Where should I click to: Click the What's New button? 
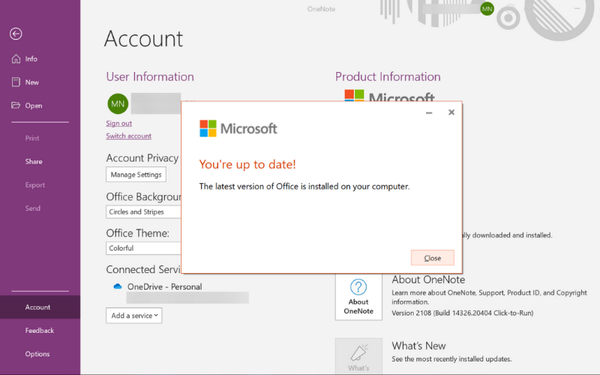click(359, 356)
